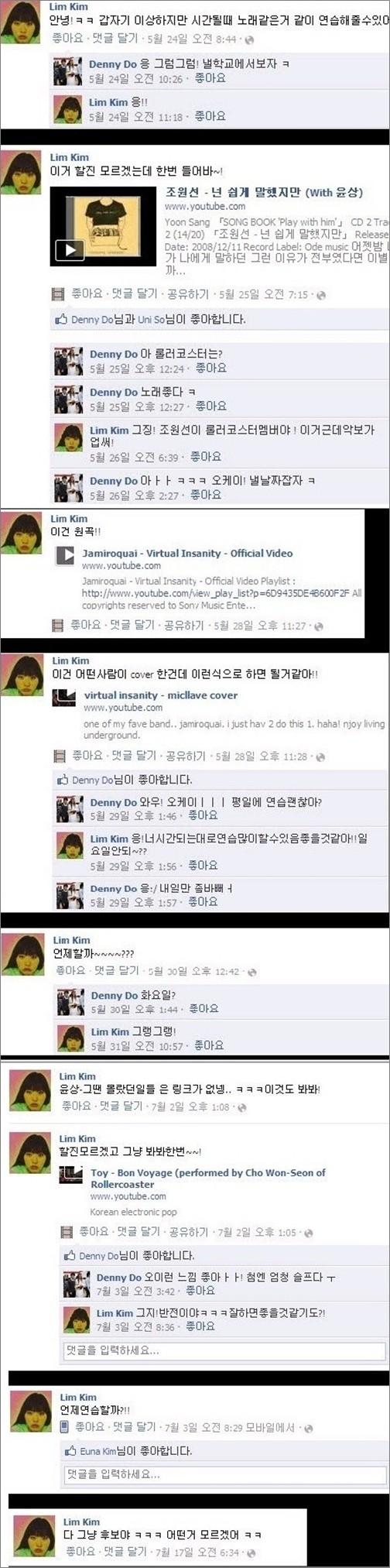The width and height of the screenshot is (390, 1568).
Task: Click 공유하기 on the 5월 28일 오후 11:27 post
Action: [x=184, y=626]
